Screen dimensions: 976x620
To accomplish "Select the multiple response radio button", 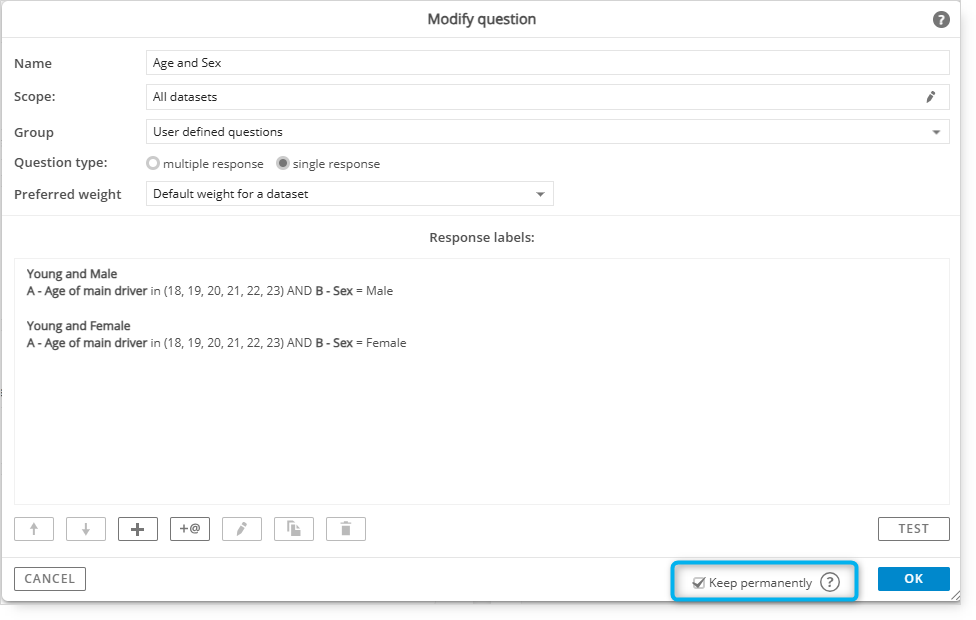I will coord(152,163).
